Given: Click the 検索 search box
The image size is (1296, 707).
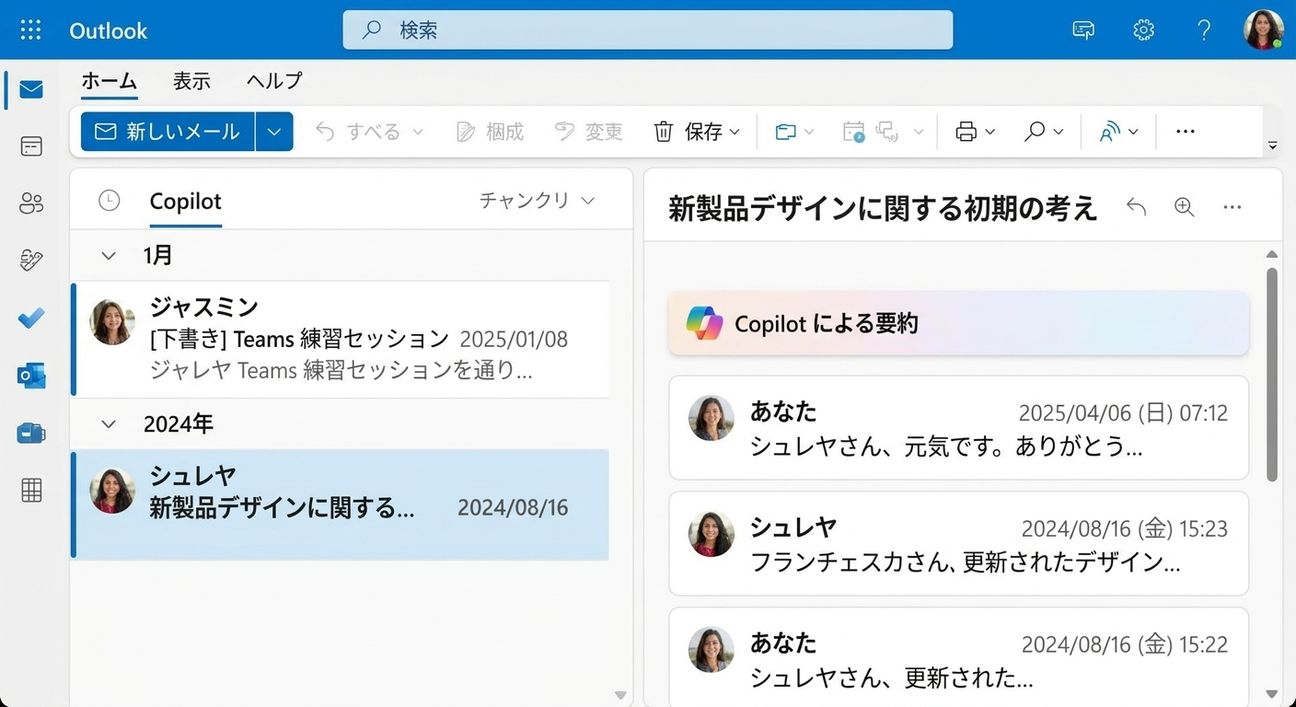Looking at the screenshot, I should pos(648,30).
